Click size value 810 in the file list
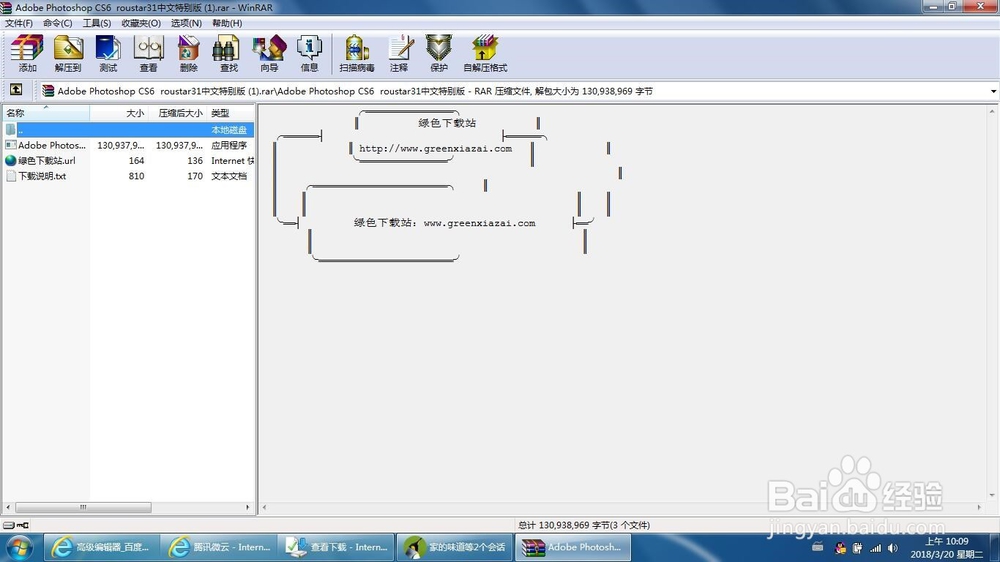 point(136,176)
